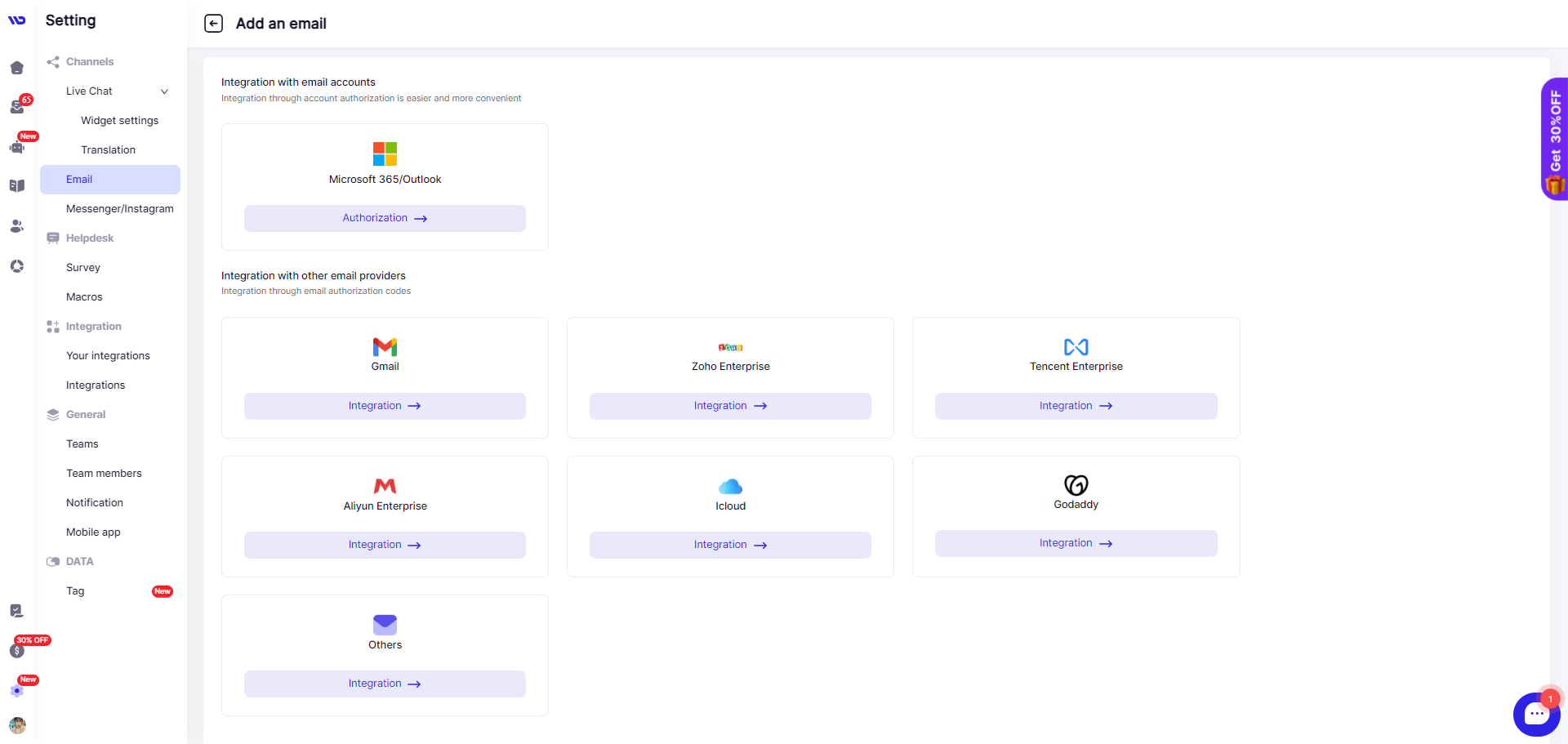
Task: Click the 'Add an email' page title
Action: (x=281, y=24)
